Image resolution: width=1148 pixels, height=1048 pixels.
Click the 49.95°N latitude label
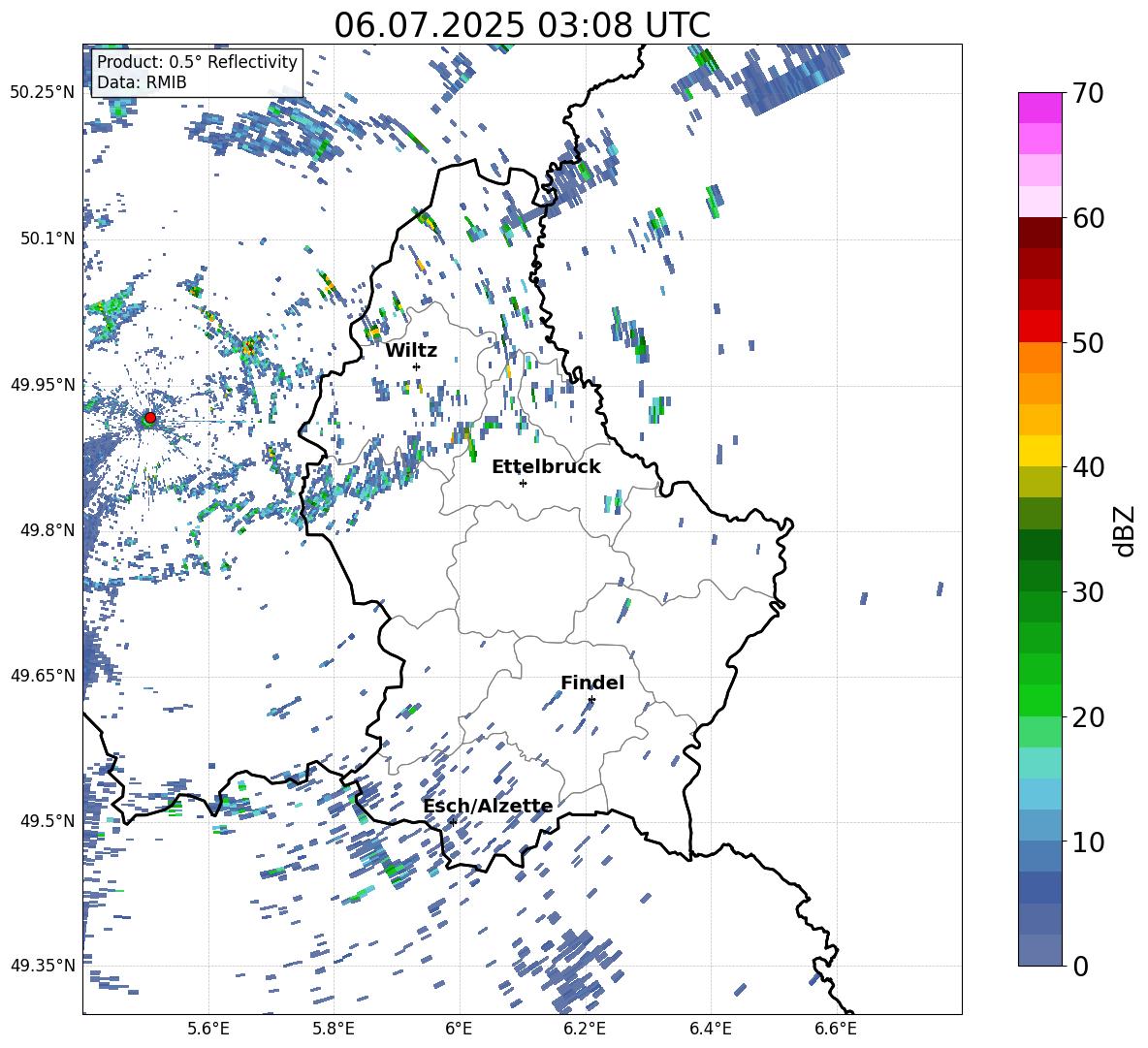click(x=42, y=384)
